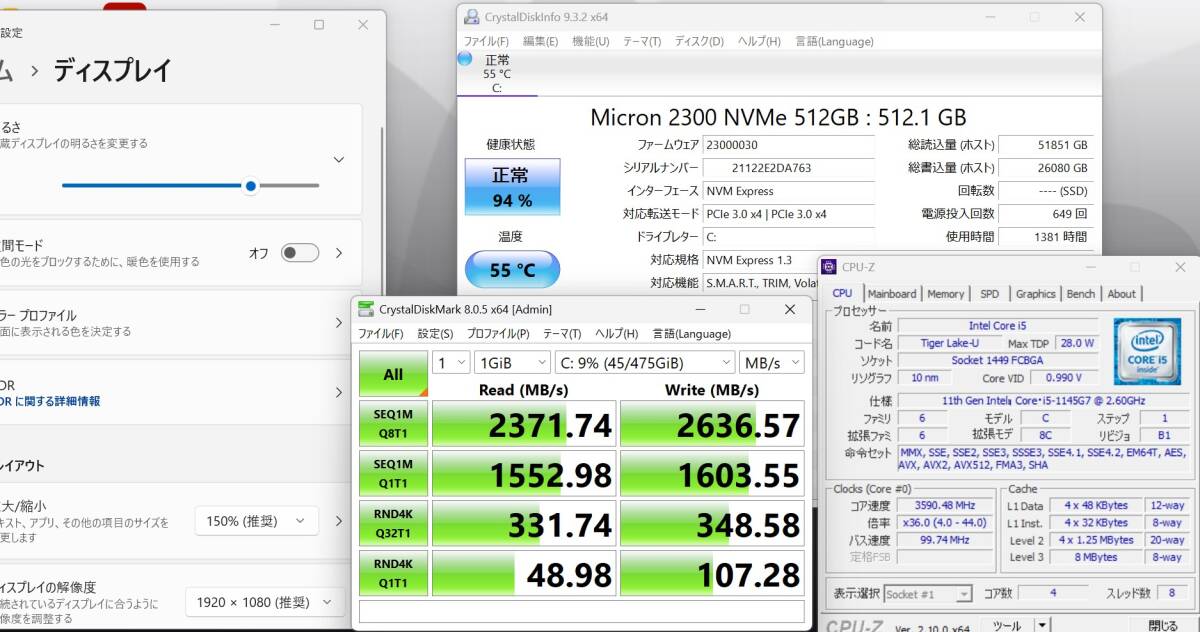
Task: Open night light settings chevron
Action: (339, 253)
